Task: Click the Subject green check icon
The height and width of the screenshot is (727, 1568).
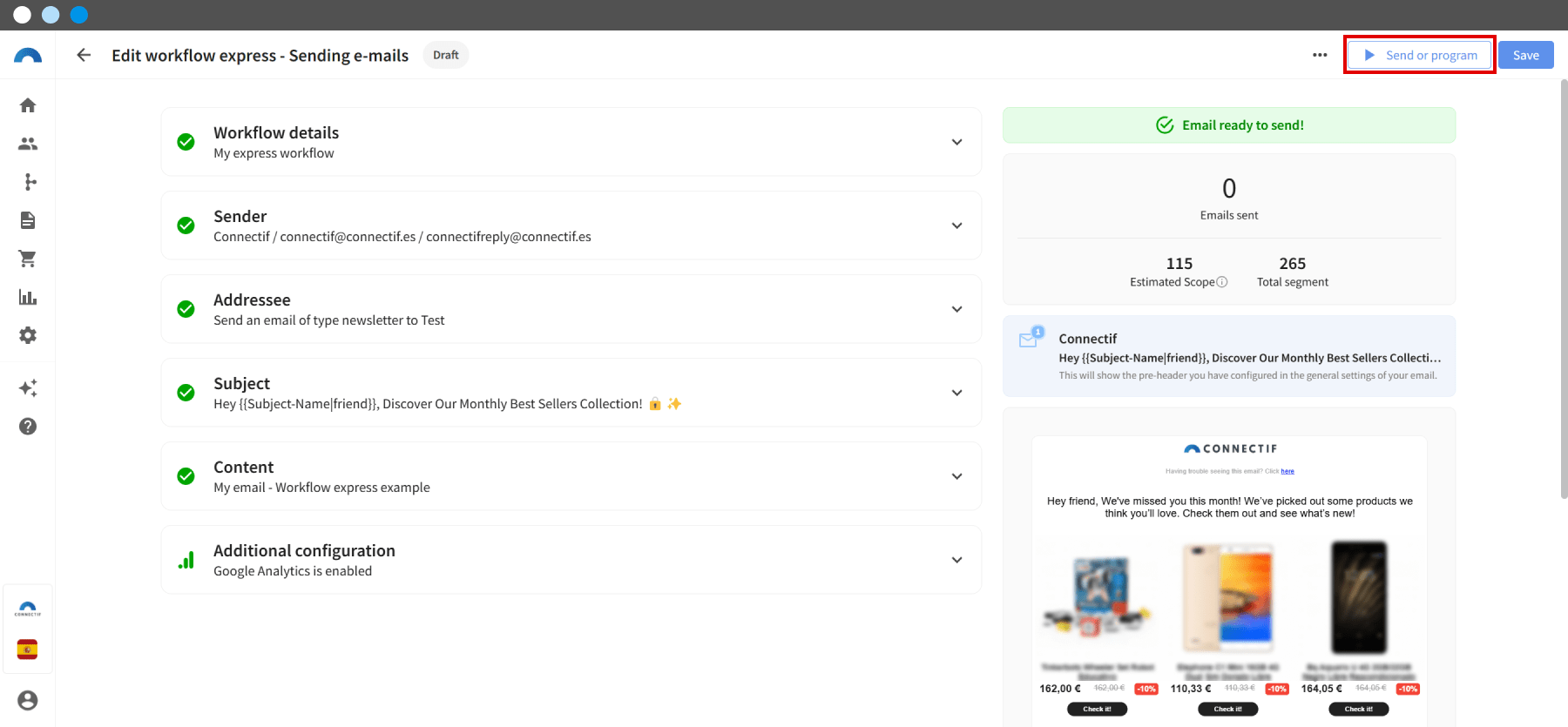Action: point(186,393)
